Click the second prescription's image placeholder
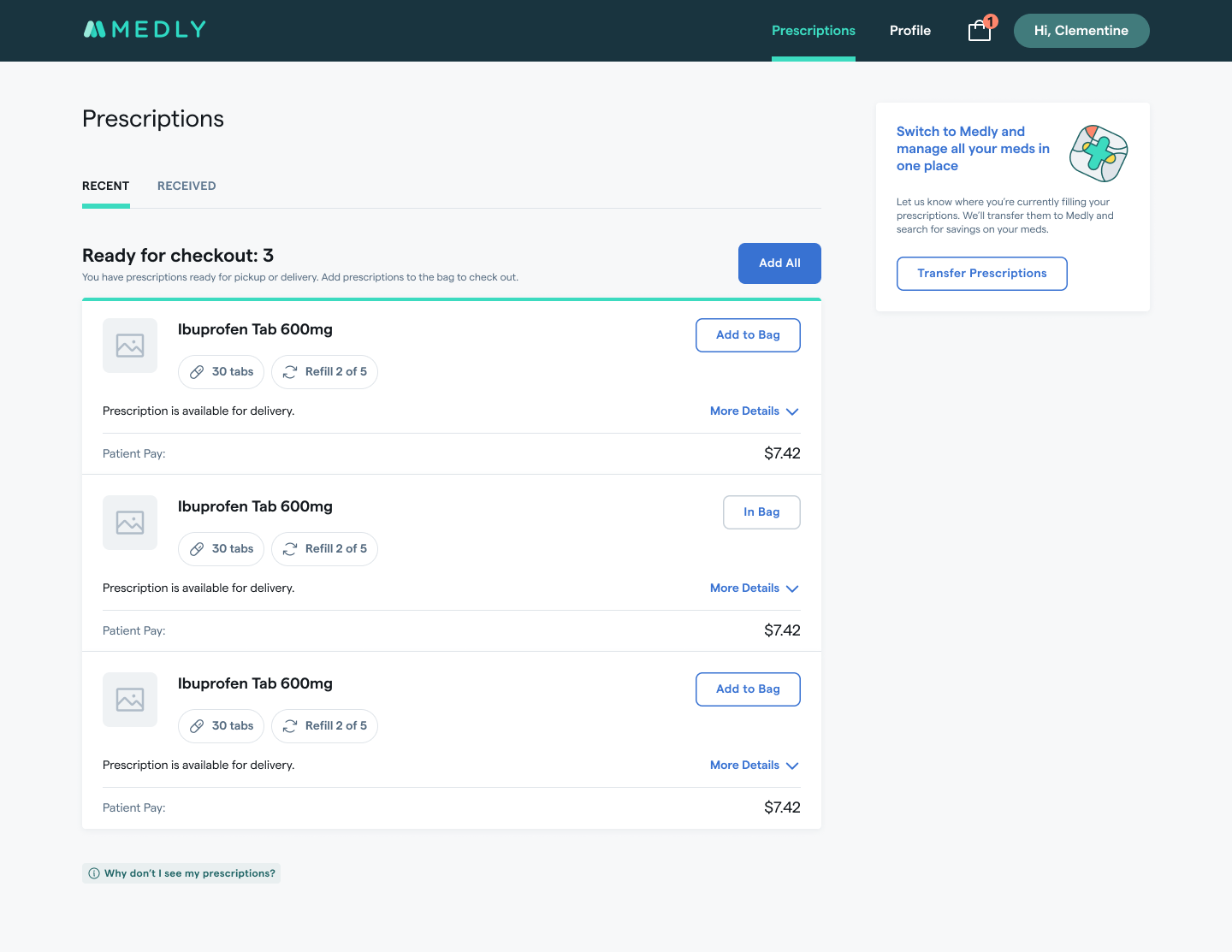Viewport: 1232px width, 952px height. point(130,523)
